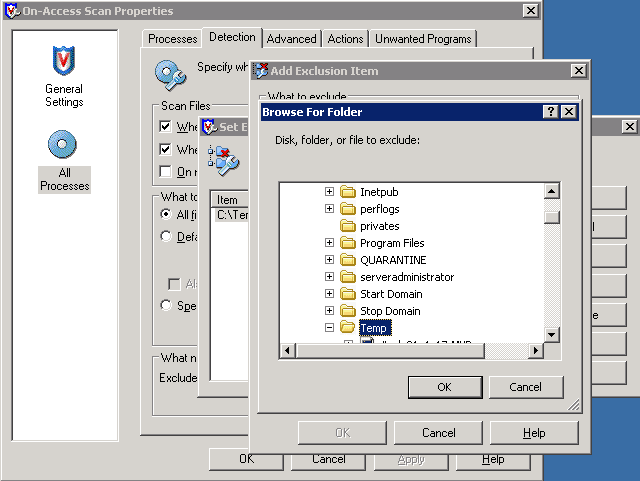Click the folder tree horizontal scroll left arrow
640x481 pixels.
coord(288,350)
